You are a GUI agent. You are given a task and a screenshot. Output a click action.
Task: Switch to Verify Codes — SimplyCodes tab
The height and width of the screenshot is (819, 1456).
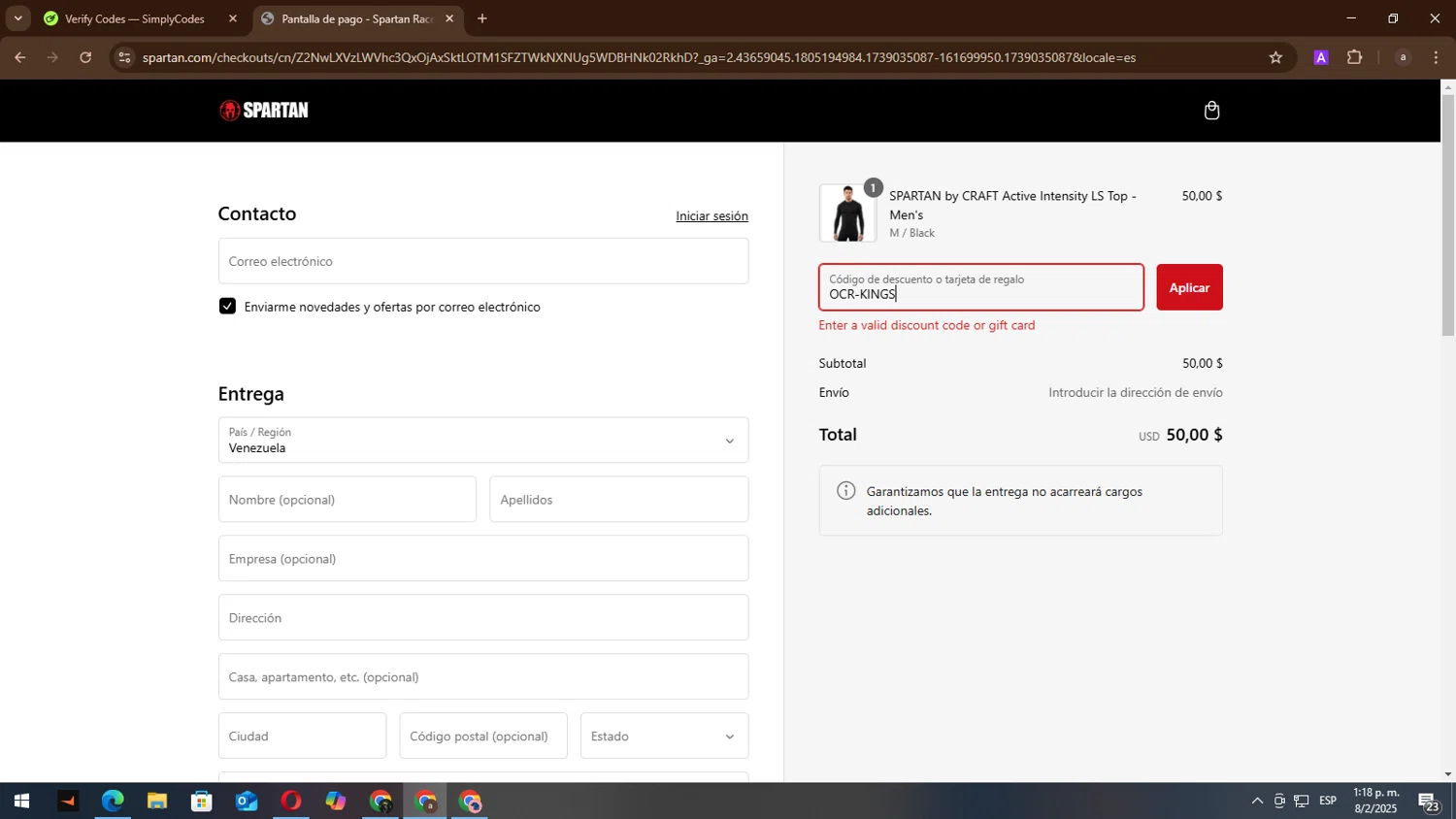click(135, 18)
